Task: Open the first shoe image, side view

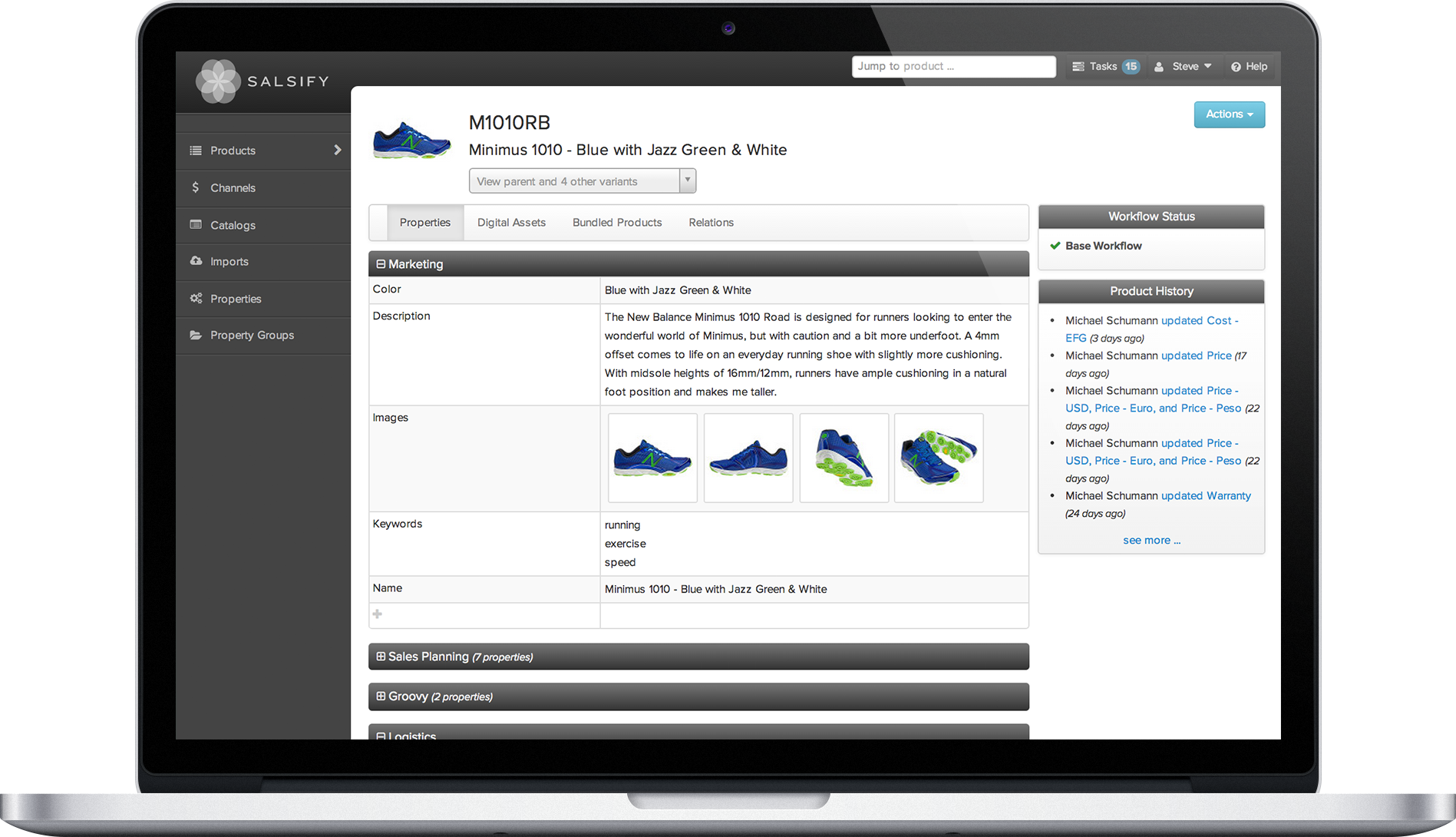Action: pos(653,458)
